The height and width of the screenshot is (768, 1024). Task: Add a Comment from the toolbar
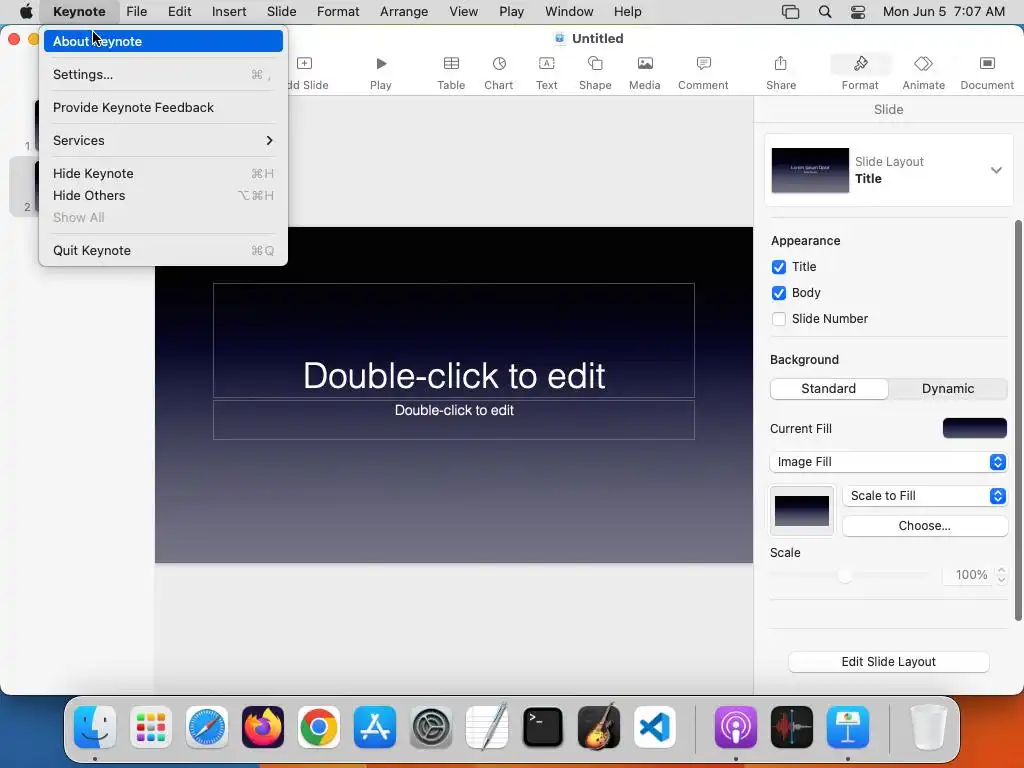[x=703, y=64]
